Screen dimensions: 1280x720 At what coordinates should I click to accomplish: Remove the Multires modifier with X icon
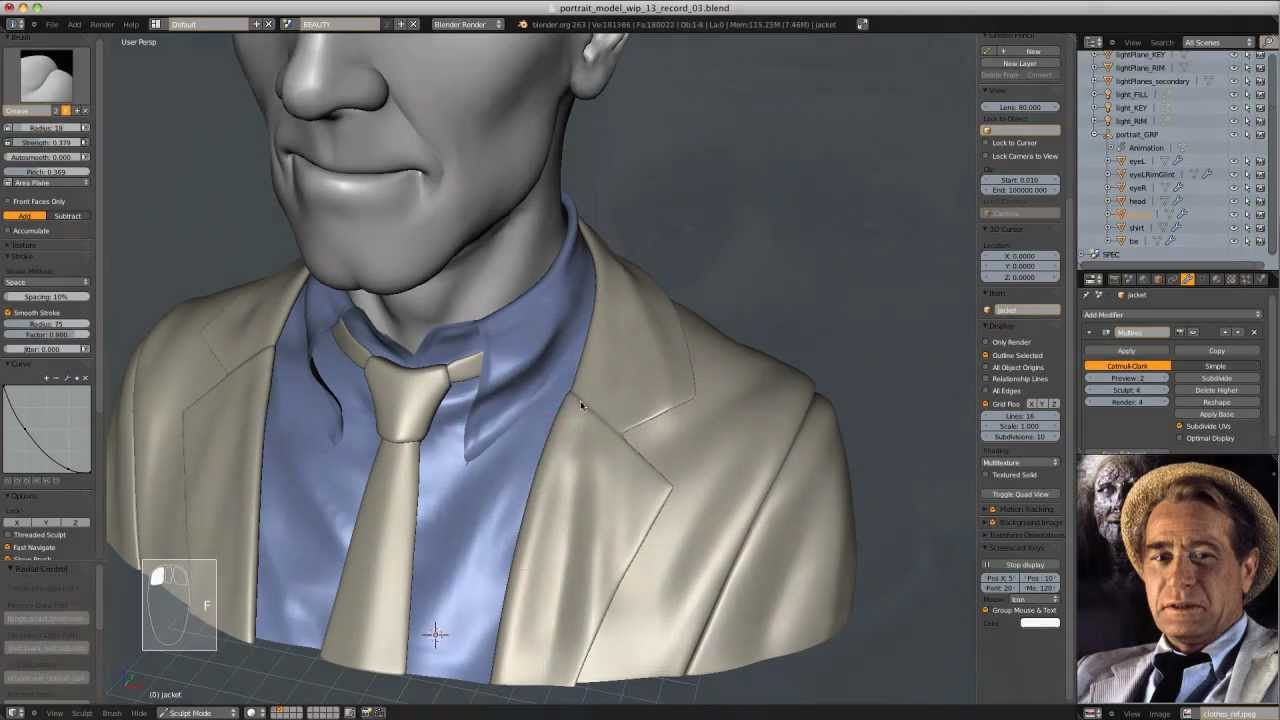1254,333
